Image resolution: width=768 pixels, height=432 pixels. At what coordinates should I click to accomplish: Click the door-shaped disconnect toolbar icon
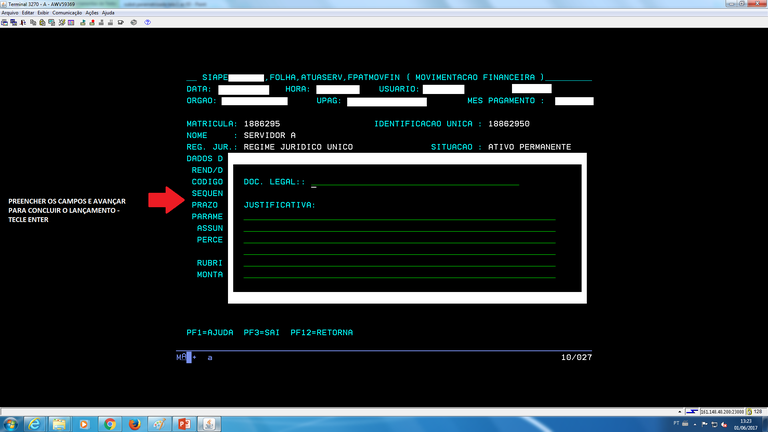point(23,23)
